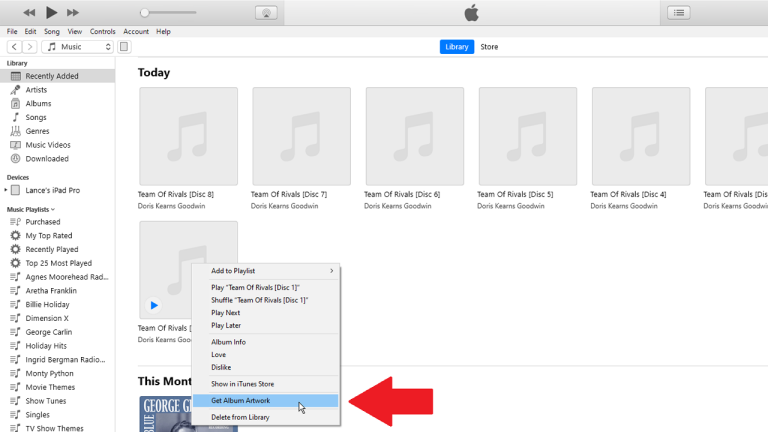Open Album Info from context menu
This screenshot has width=768, height=432.
266,342
